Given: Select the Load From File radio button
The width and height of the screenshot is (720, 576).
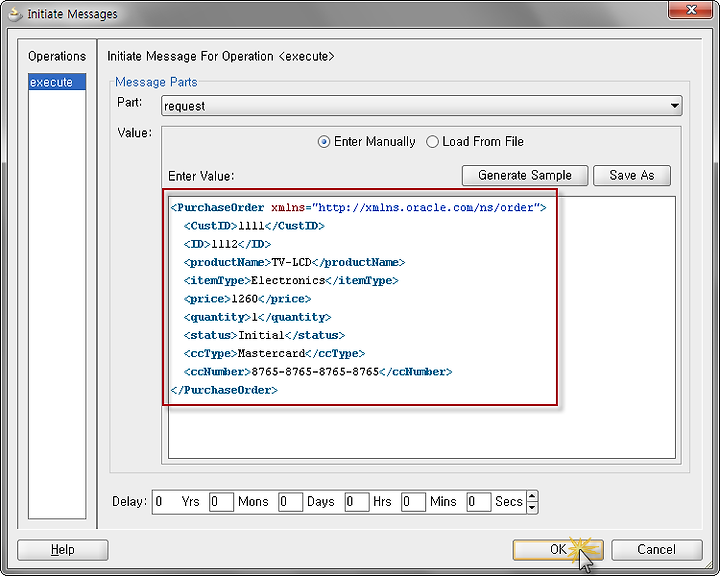Looking at the screenshot, I should 432,142.
